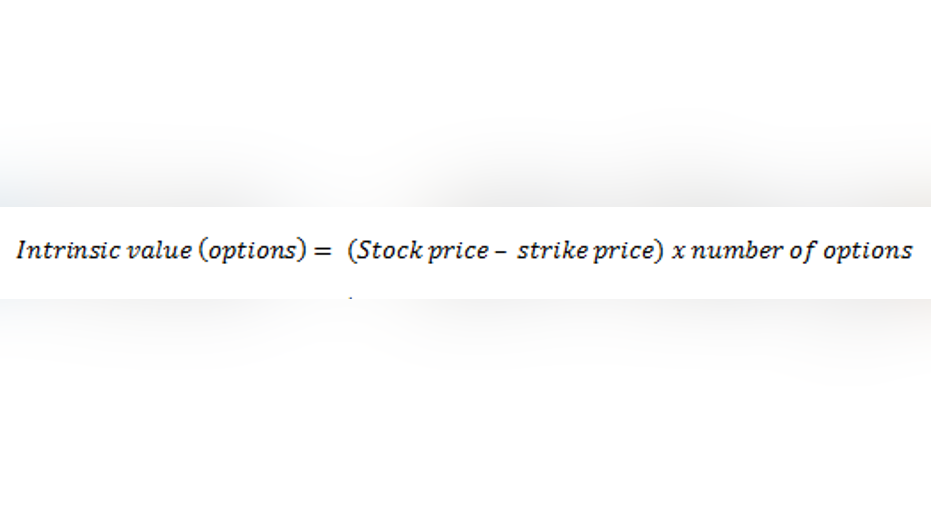
Task: Click the capital "I" starting the formula
Action: 21,250
